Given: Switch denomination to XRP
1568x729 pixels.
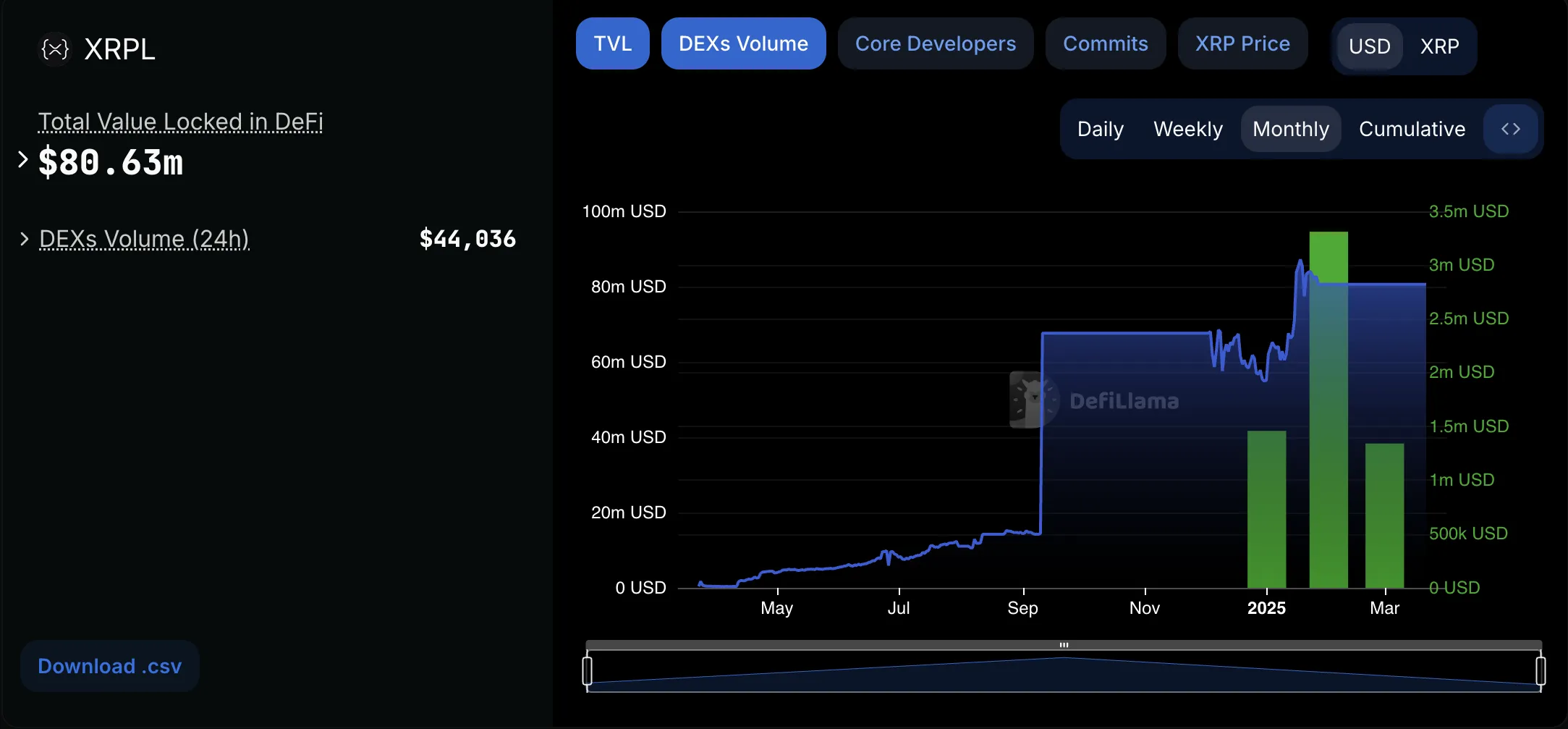Looking at the screenshot, I should pos(1439,46).
